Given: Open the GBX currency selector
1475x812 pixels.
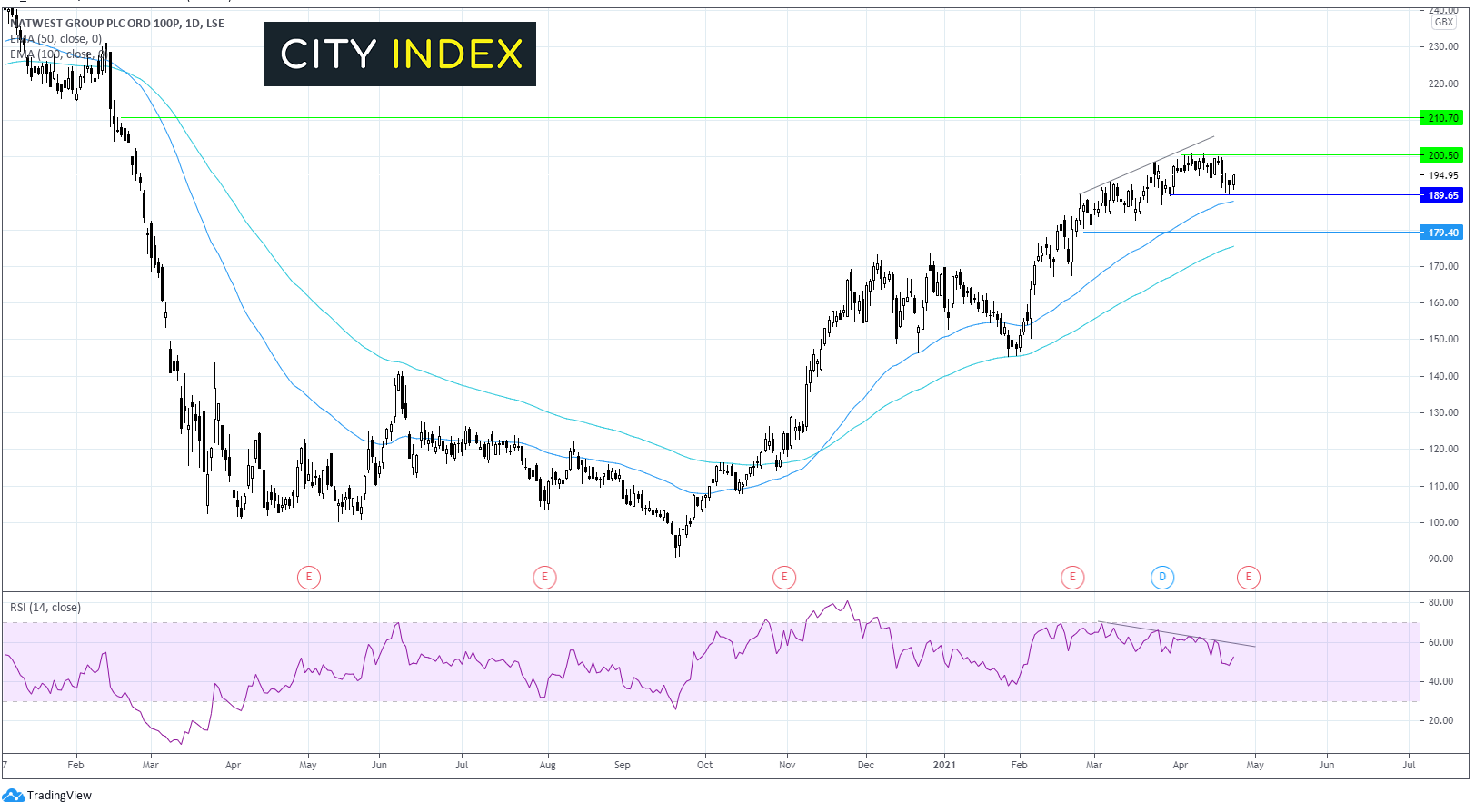Looking at the screenshot, I should tap(1443, 22).
